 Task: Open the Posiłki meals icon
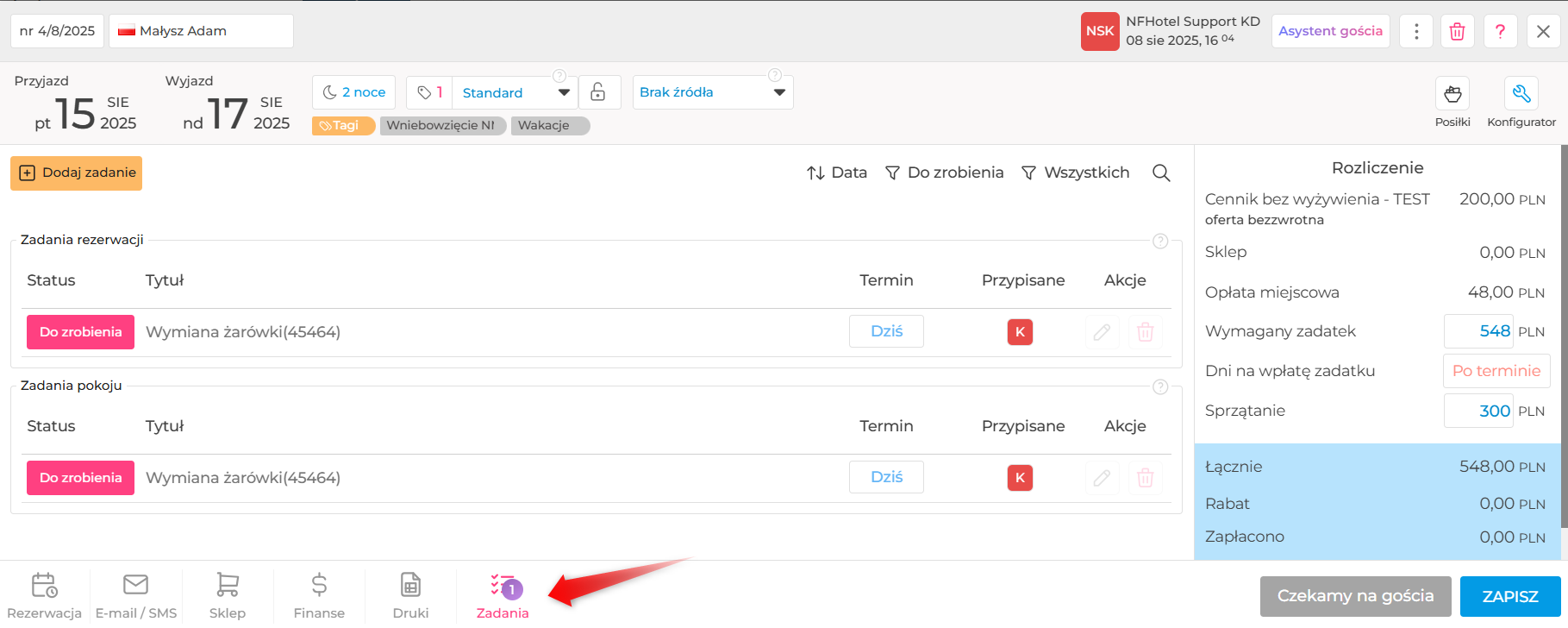(x=1452, y=93)
